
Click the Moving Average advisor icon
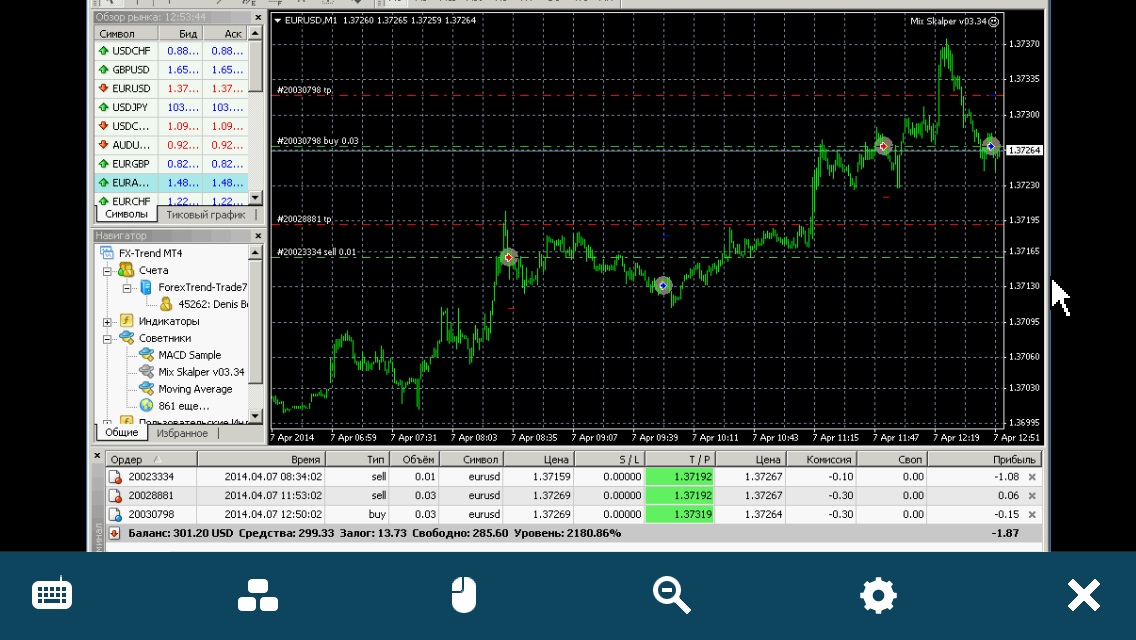click(146, 388)
